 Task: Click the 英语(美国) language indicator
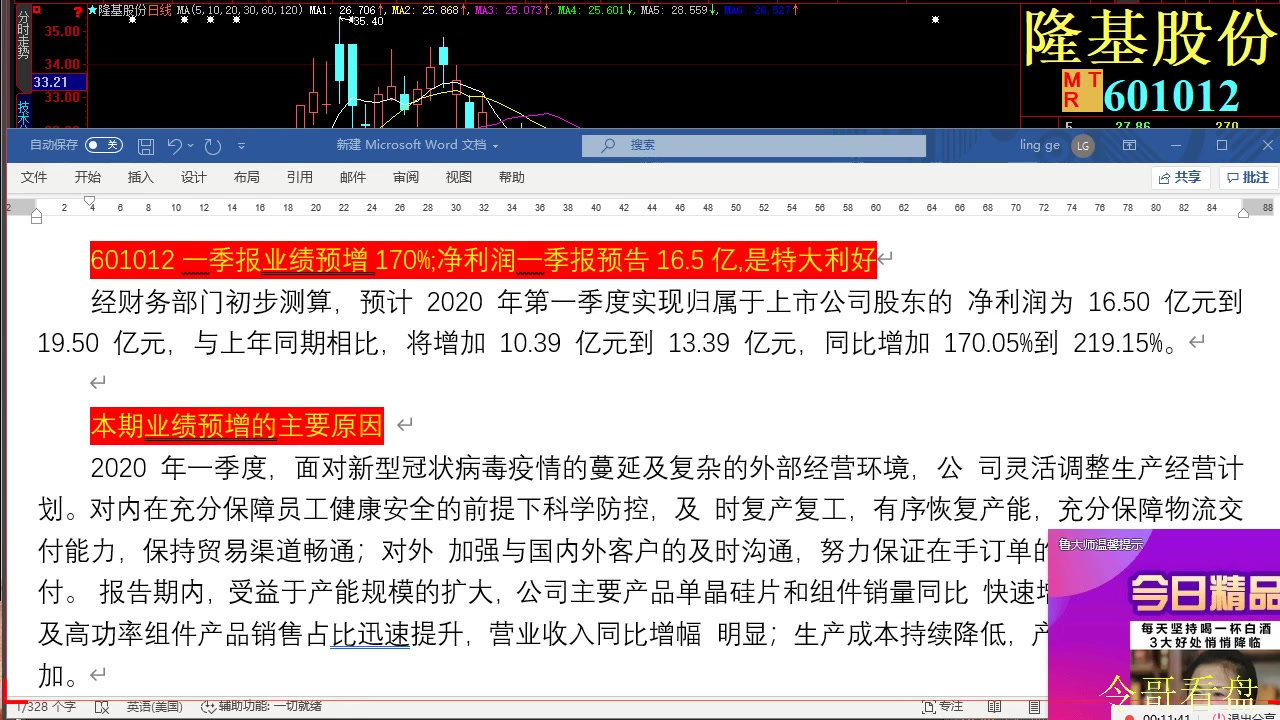[154, 707]
